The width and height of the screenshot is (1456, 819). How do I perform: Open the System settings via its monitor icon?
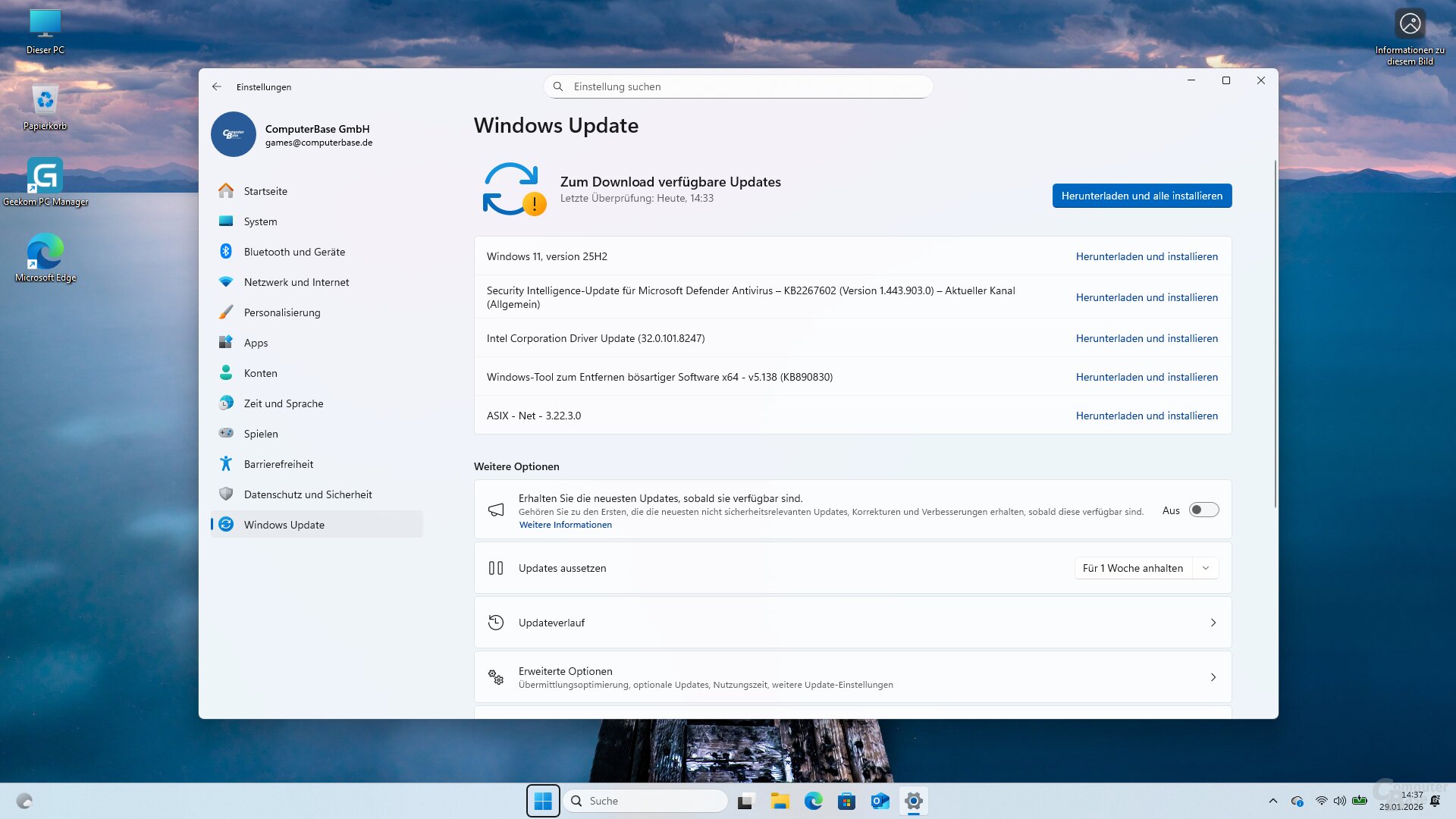click(x=226, y=221)
